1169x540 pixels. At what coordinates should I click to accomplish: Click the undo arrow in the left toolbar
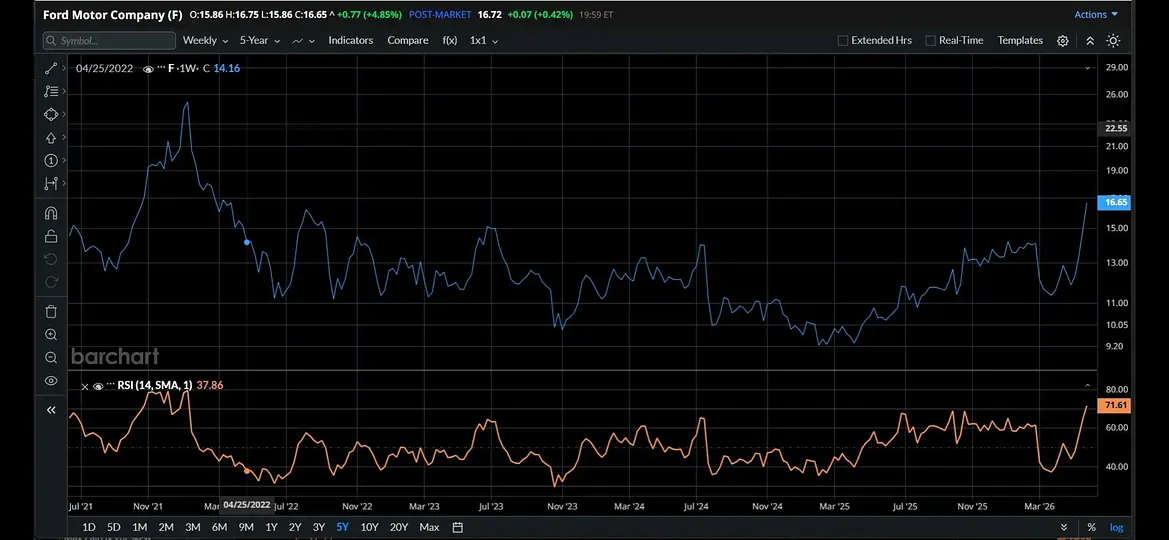tap(51, 259)
